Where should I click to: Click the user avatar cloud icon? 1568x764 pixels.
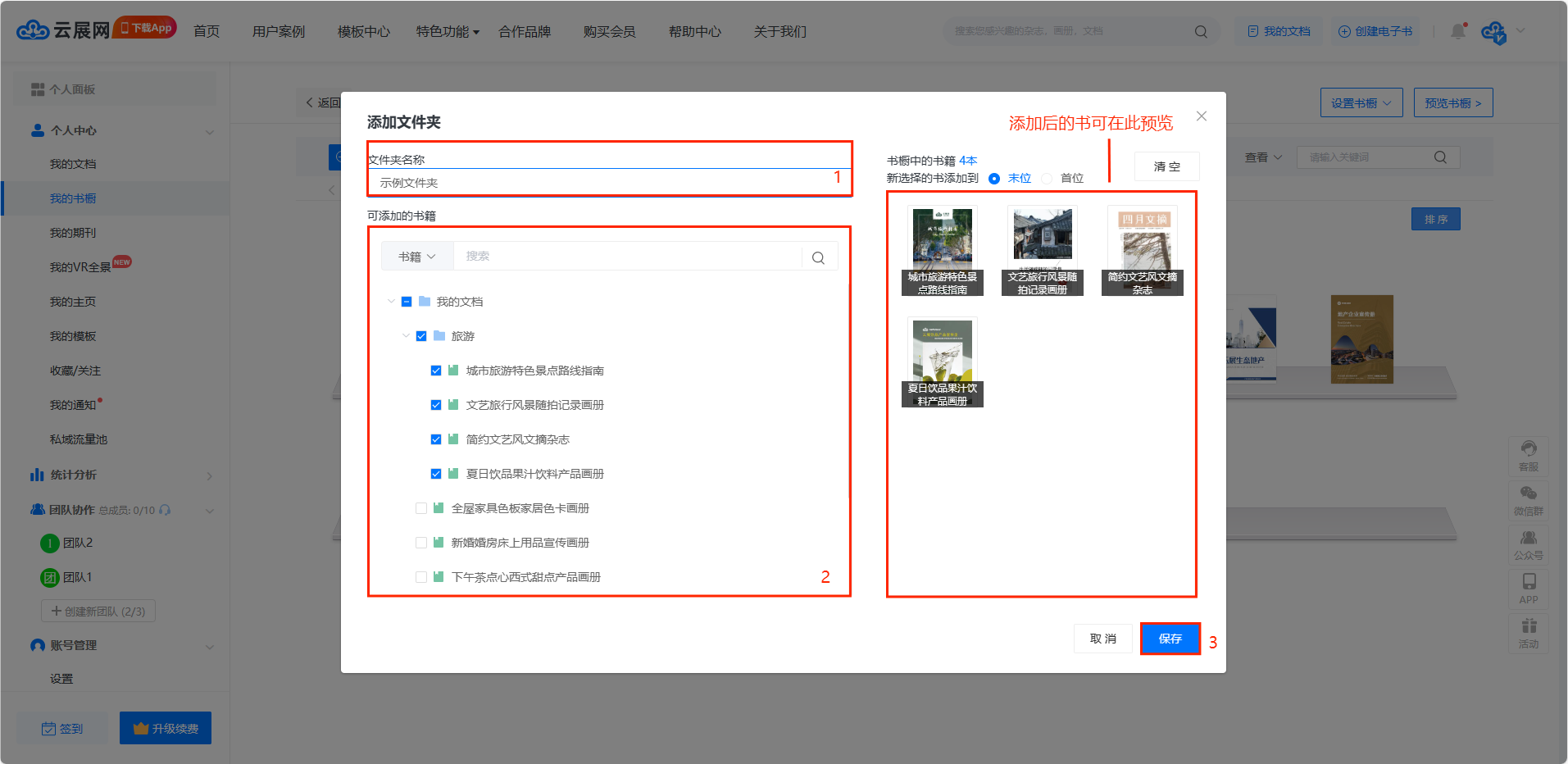[1493, 32]
